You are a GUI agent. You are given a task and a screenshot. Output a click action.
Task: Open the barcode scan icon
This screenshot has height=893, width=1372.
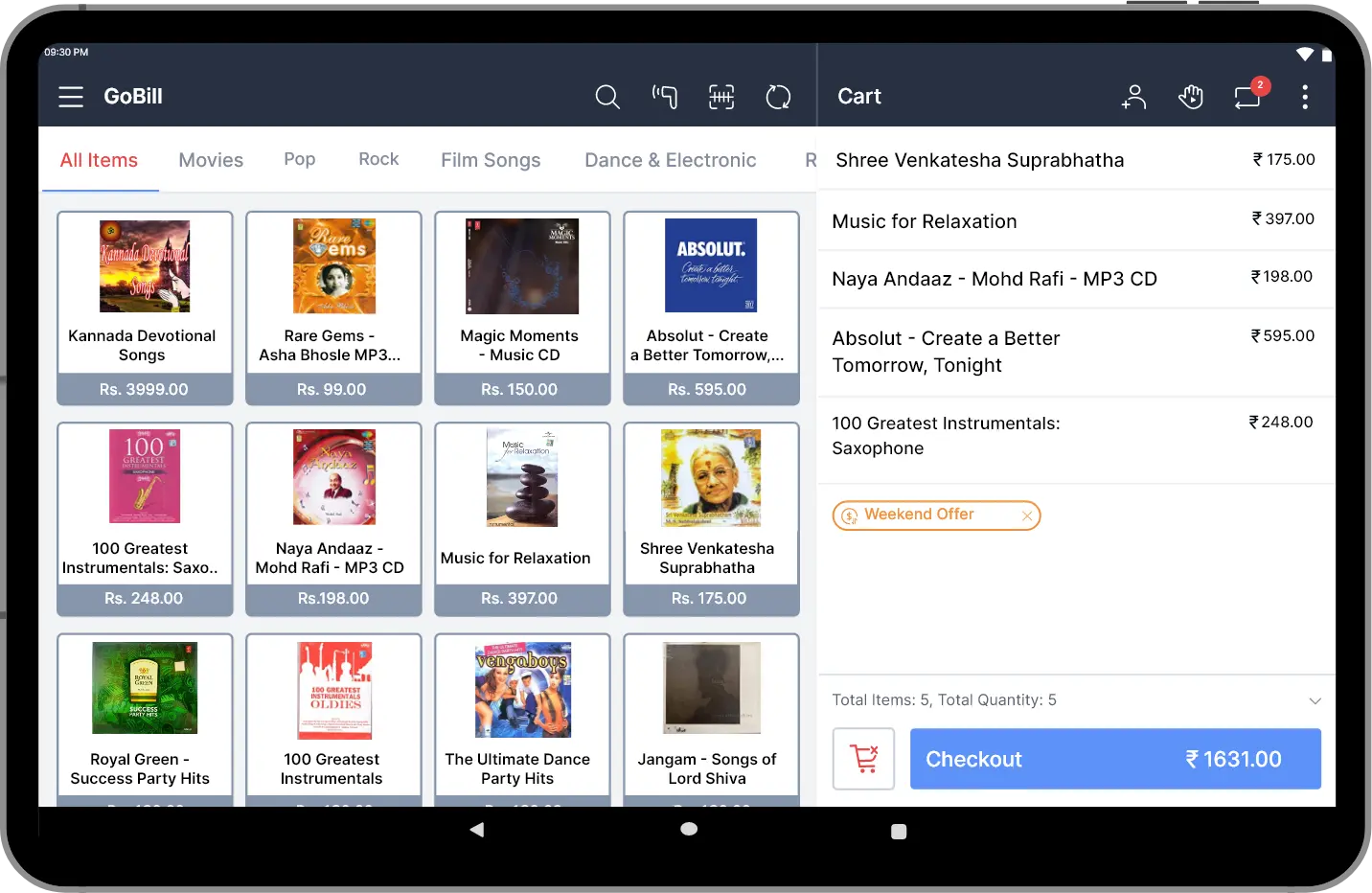[721, 97]
